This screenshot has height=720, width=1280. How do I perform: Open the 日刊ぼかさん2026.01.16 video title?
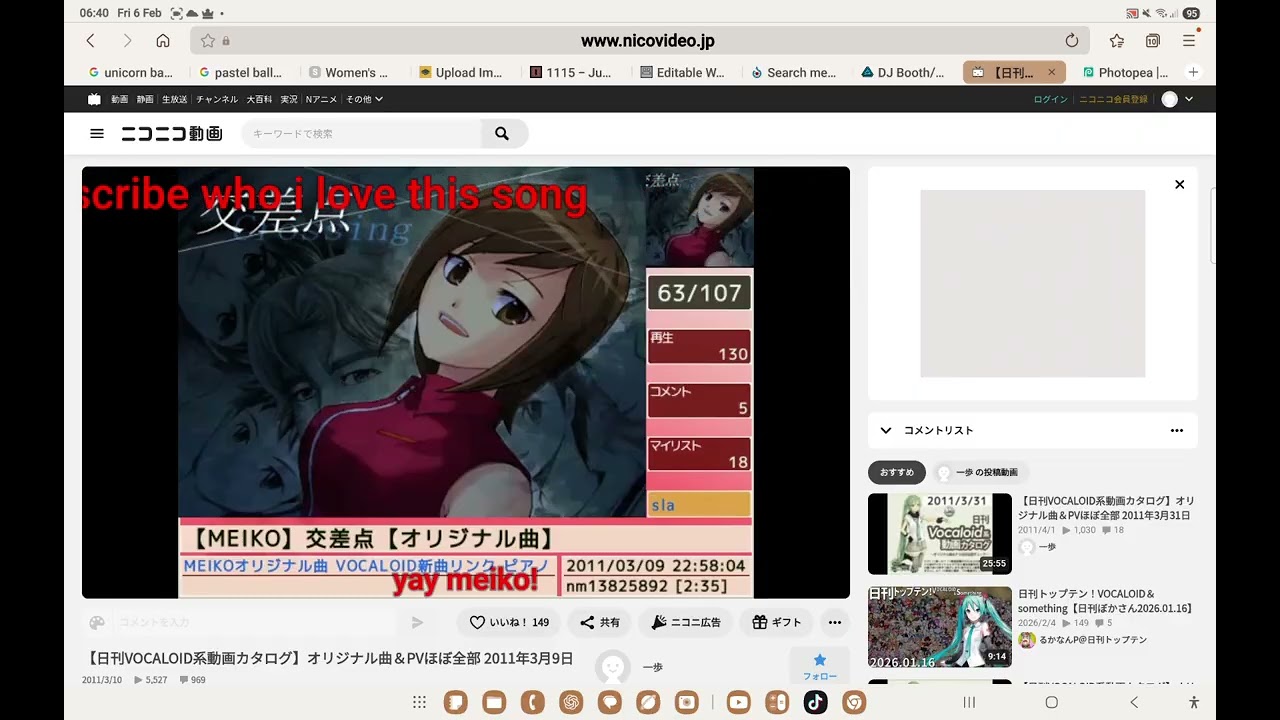pyautogui.click(x=1106, y=601)
